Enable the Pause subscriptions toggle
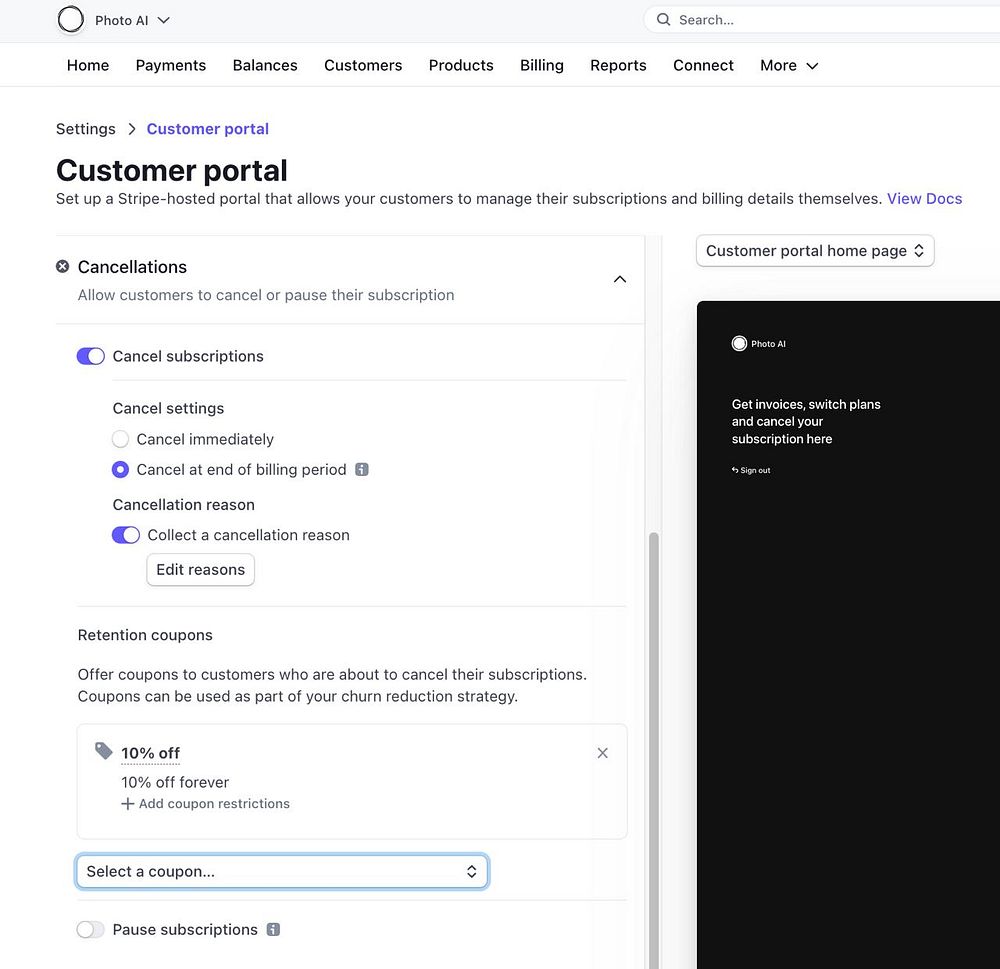The height and width of the screenshot is (969, 1000). pyautogui.click(x=91, y=930)
